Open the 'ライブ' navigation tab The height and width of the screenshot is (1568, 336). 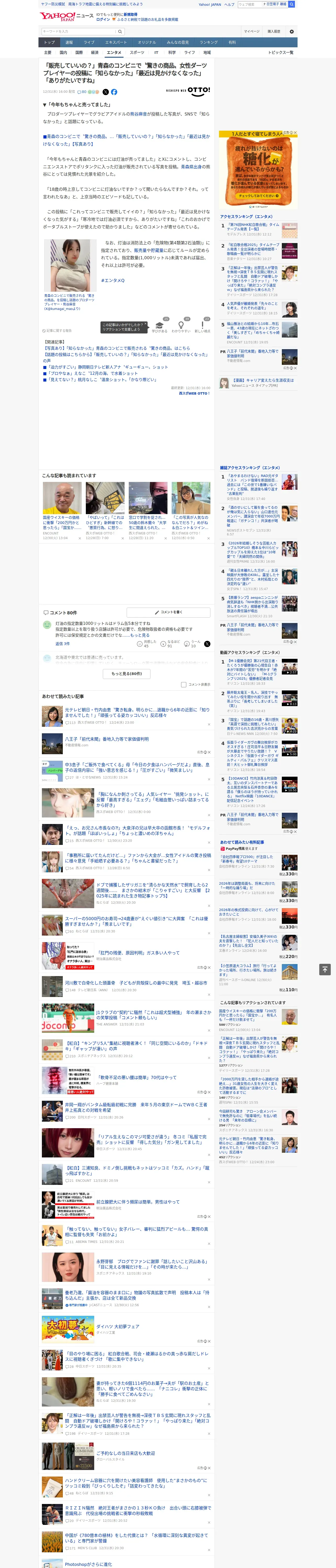pyautogui.click(x=89, y=43)
